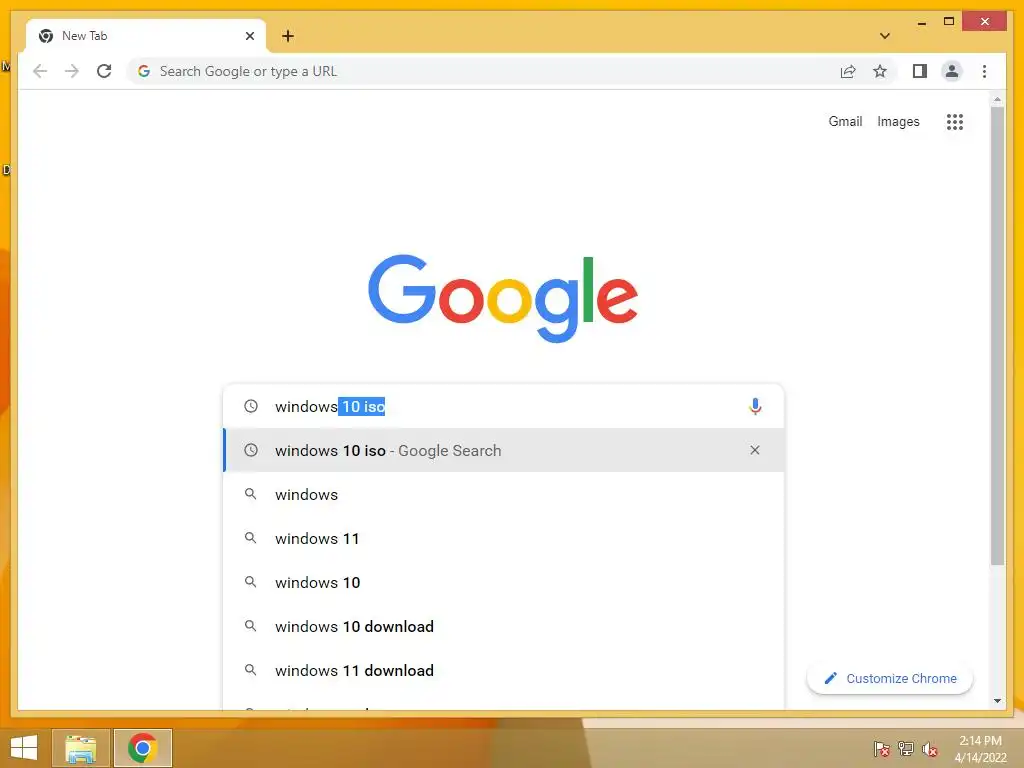Open the Images link
The height and width of the screenshot is (768, 1024).
coord(898,121)
